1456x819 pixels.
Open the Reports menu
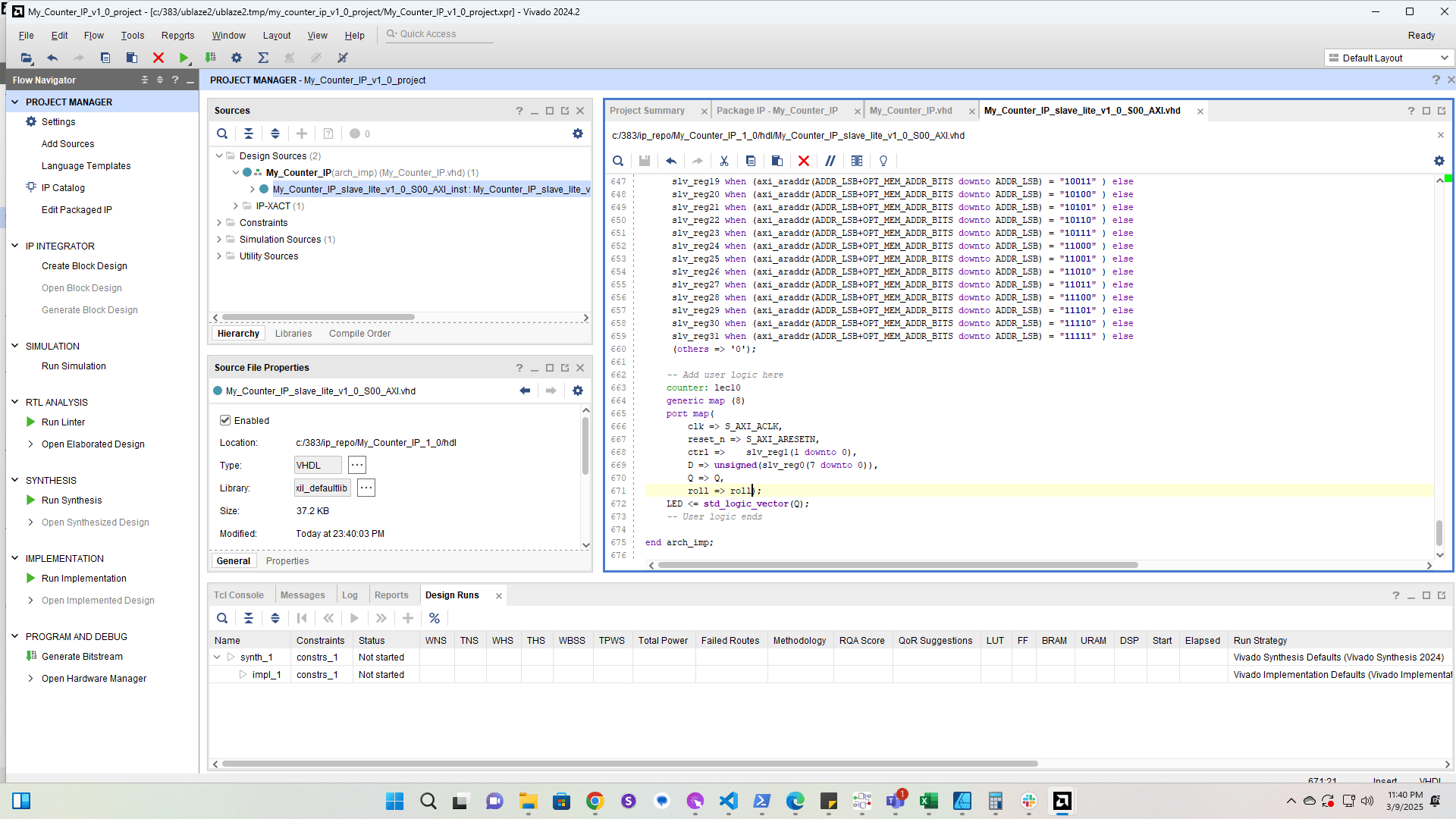[177, 36]
